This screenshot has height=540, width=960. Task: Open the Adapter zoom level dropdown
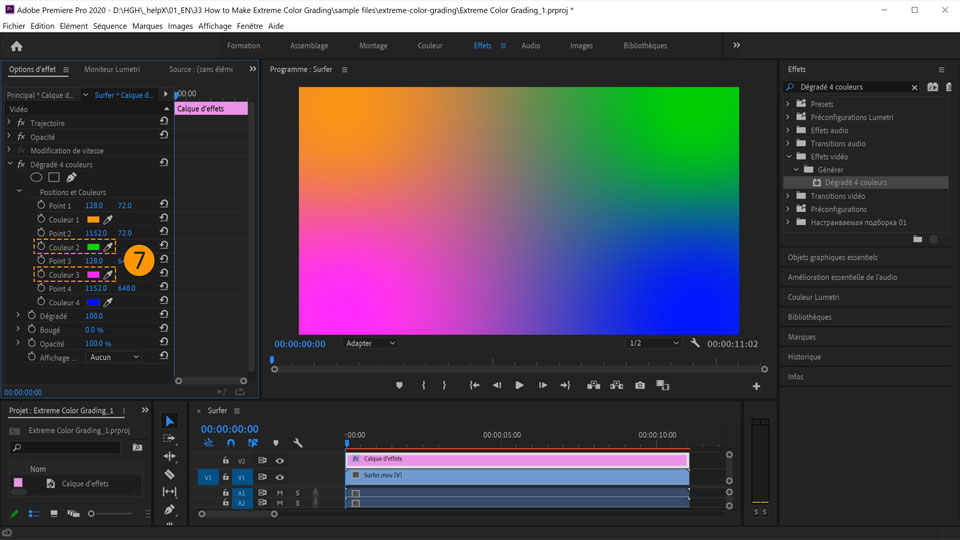(370, 343)
